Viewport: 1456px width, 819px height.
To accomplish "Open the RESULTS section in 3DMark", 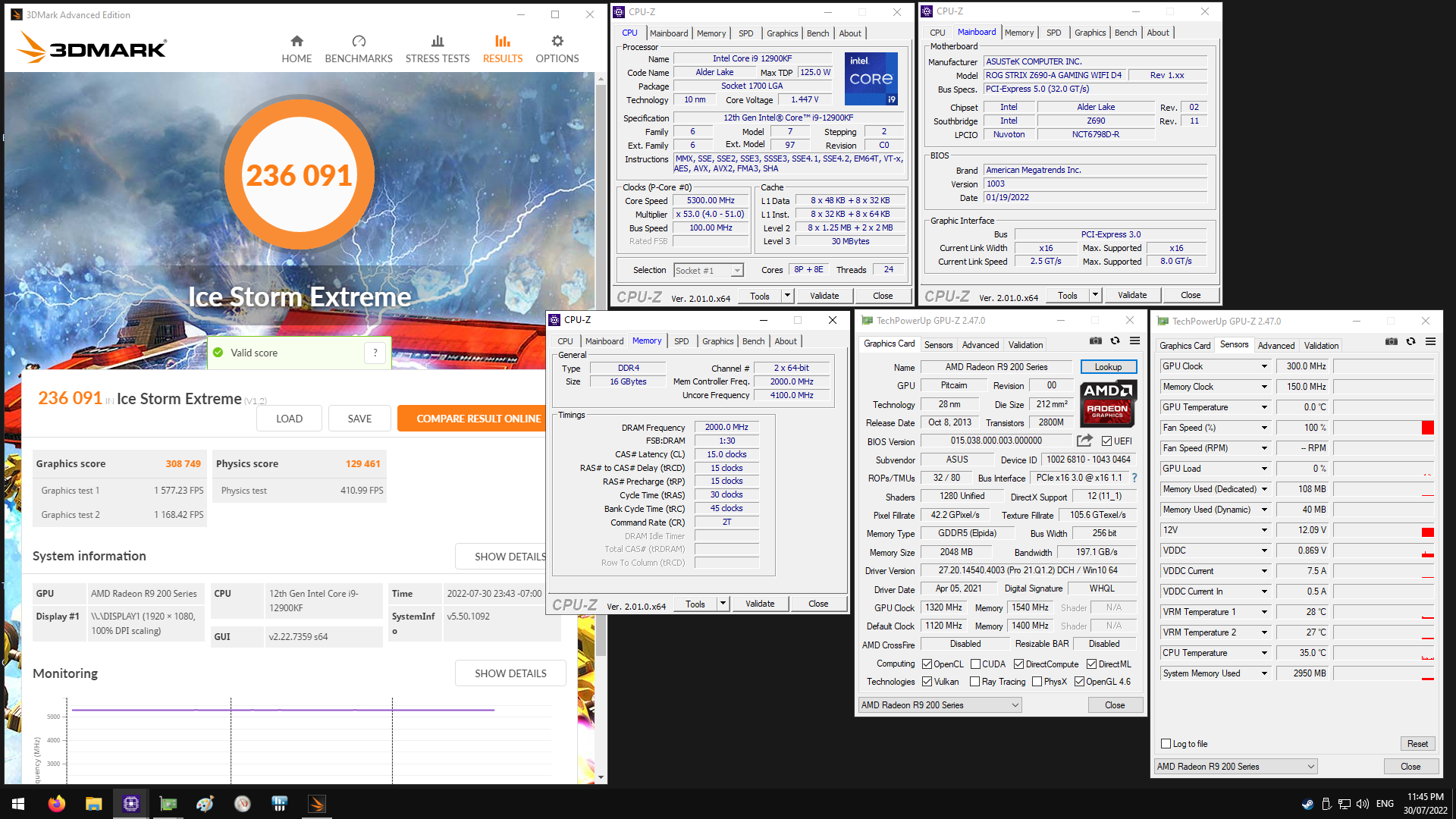I will (503, 49).
